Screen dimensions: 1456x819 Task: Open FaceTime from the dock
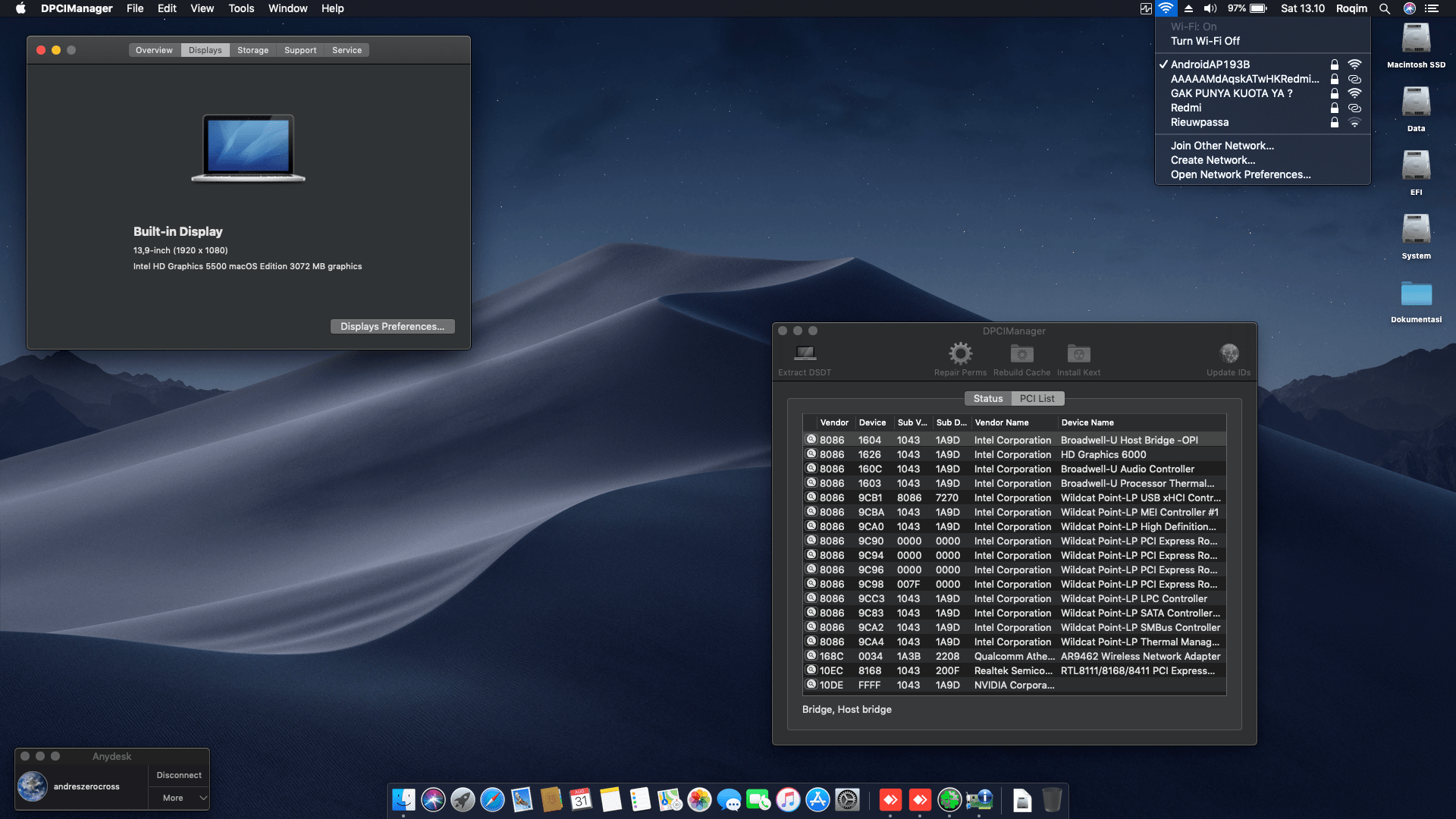(758, 799)
